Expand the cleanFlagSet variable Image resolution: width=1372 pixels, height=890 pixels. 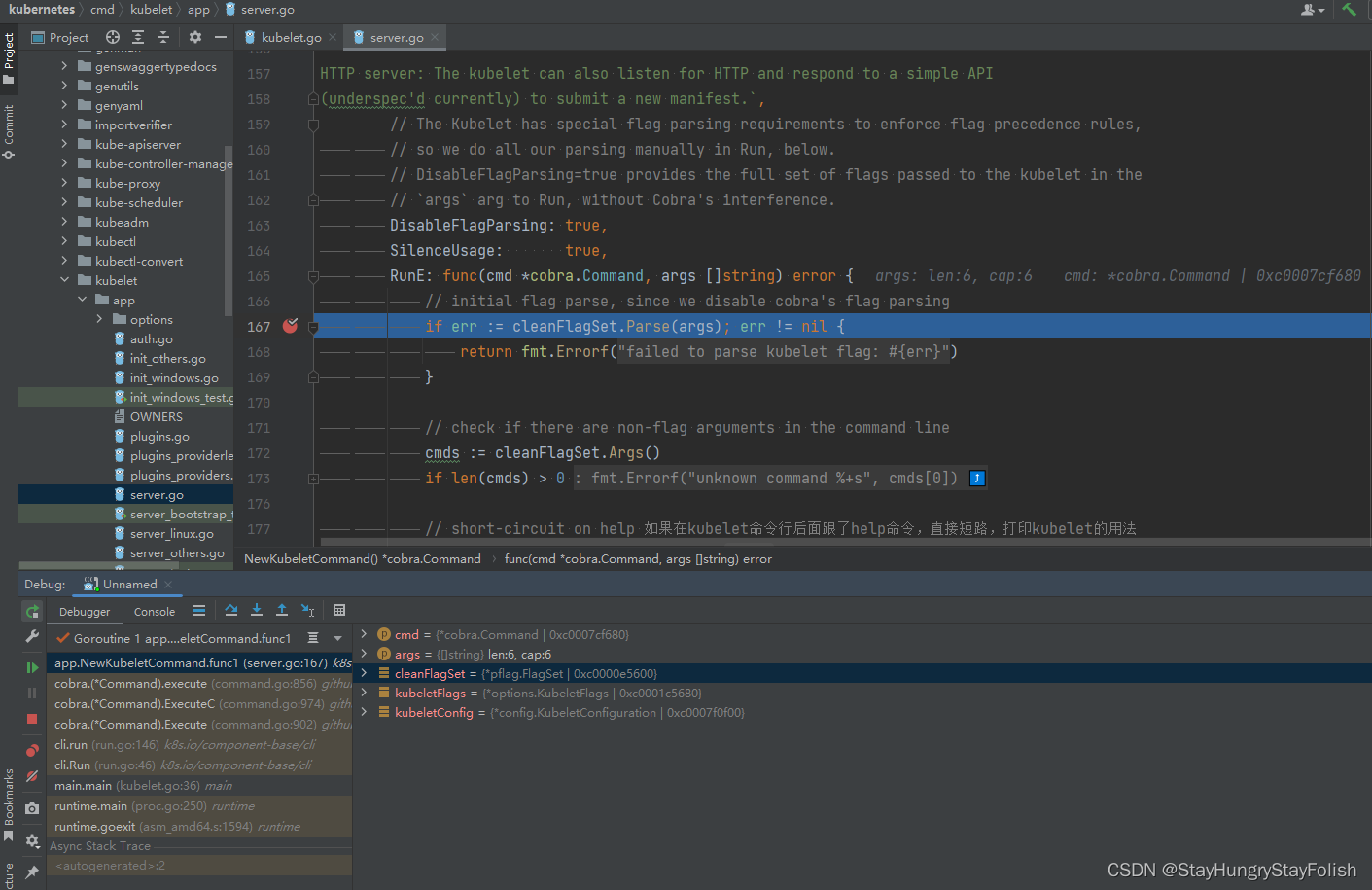click(x=364, y=673)
